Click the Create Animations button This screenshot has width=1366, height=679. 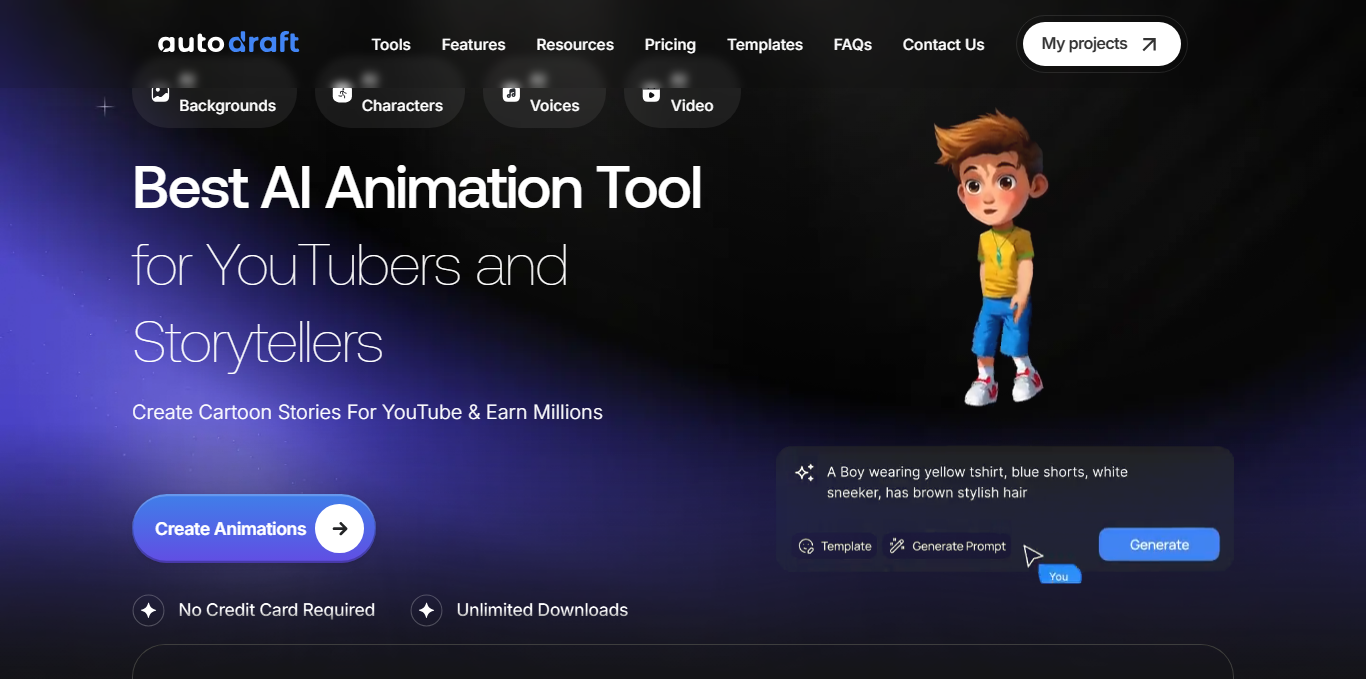pos(254,528)
